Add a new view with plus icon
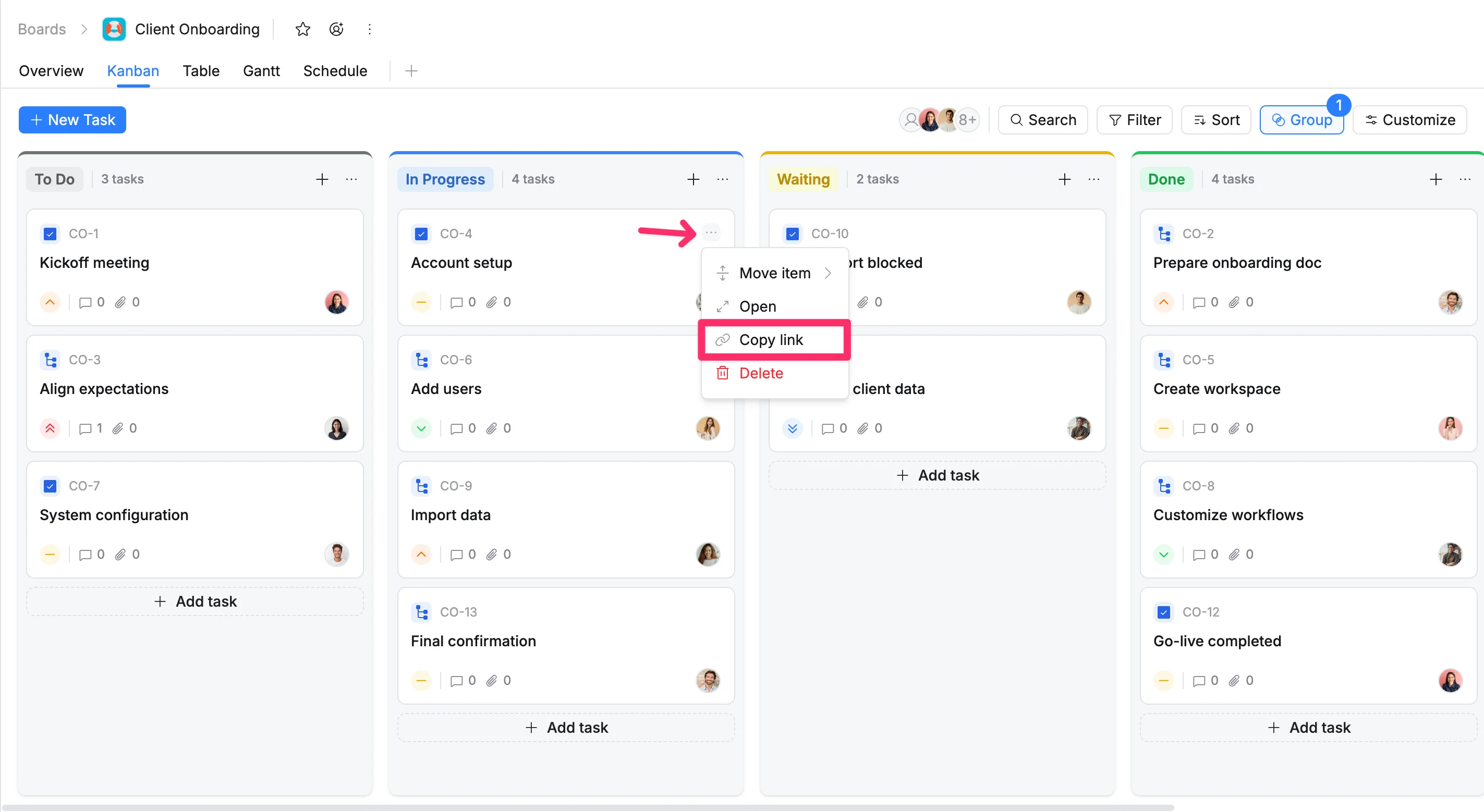 pos(411,71)
